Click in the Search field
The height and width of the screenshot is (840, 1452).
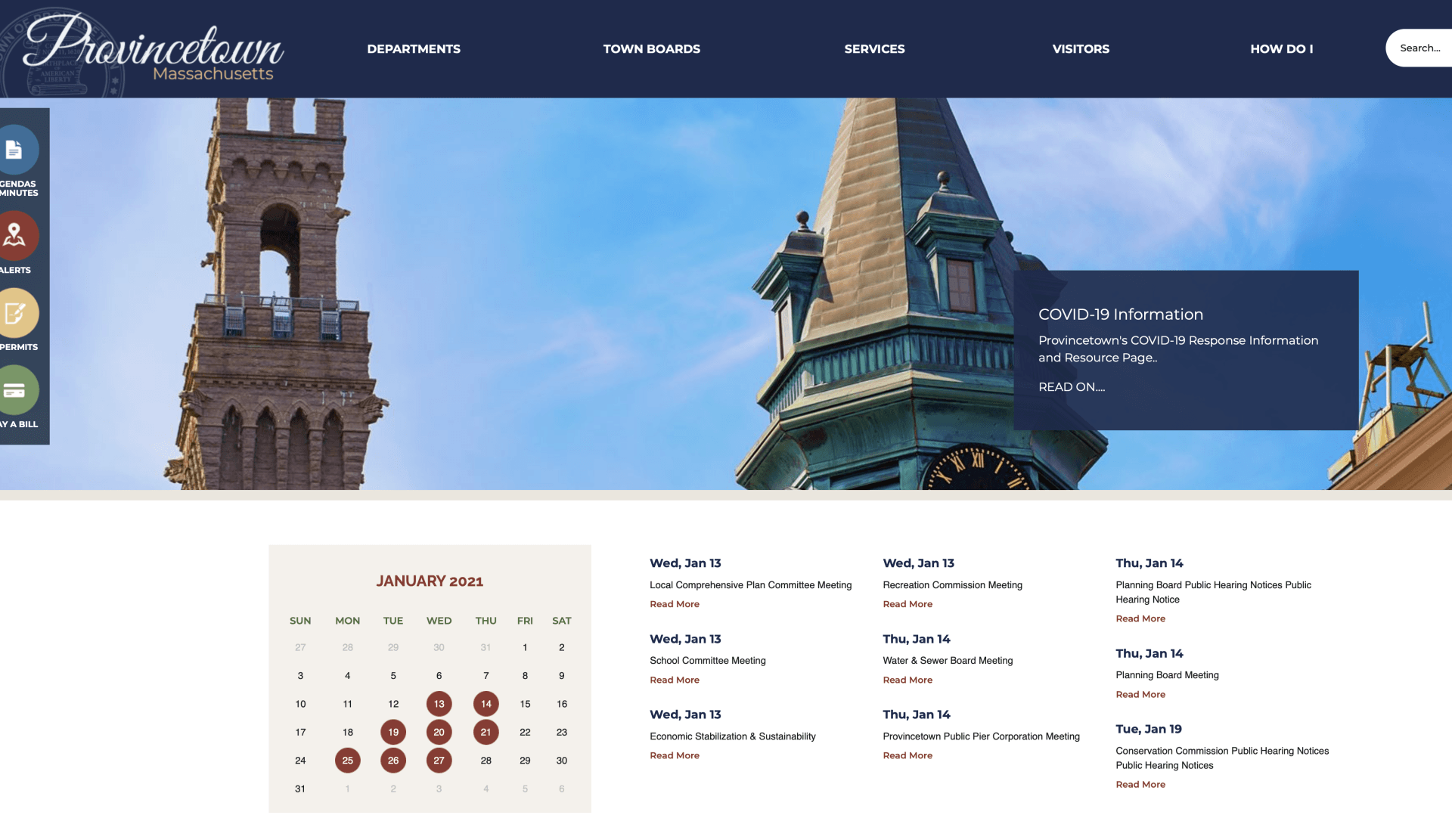tap(1419, 48)
